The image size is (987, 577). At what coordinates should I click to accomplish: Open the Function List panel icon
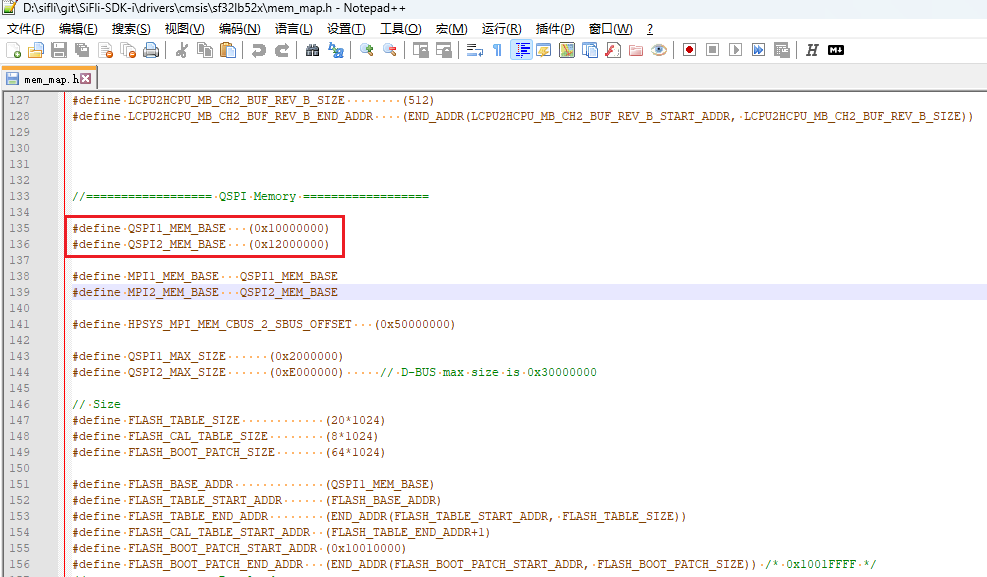tap(613, 50)
